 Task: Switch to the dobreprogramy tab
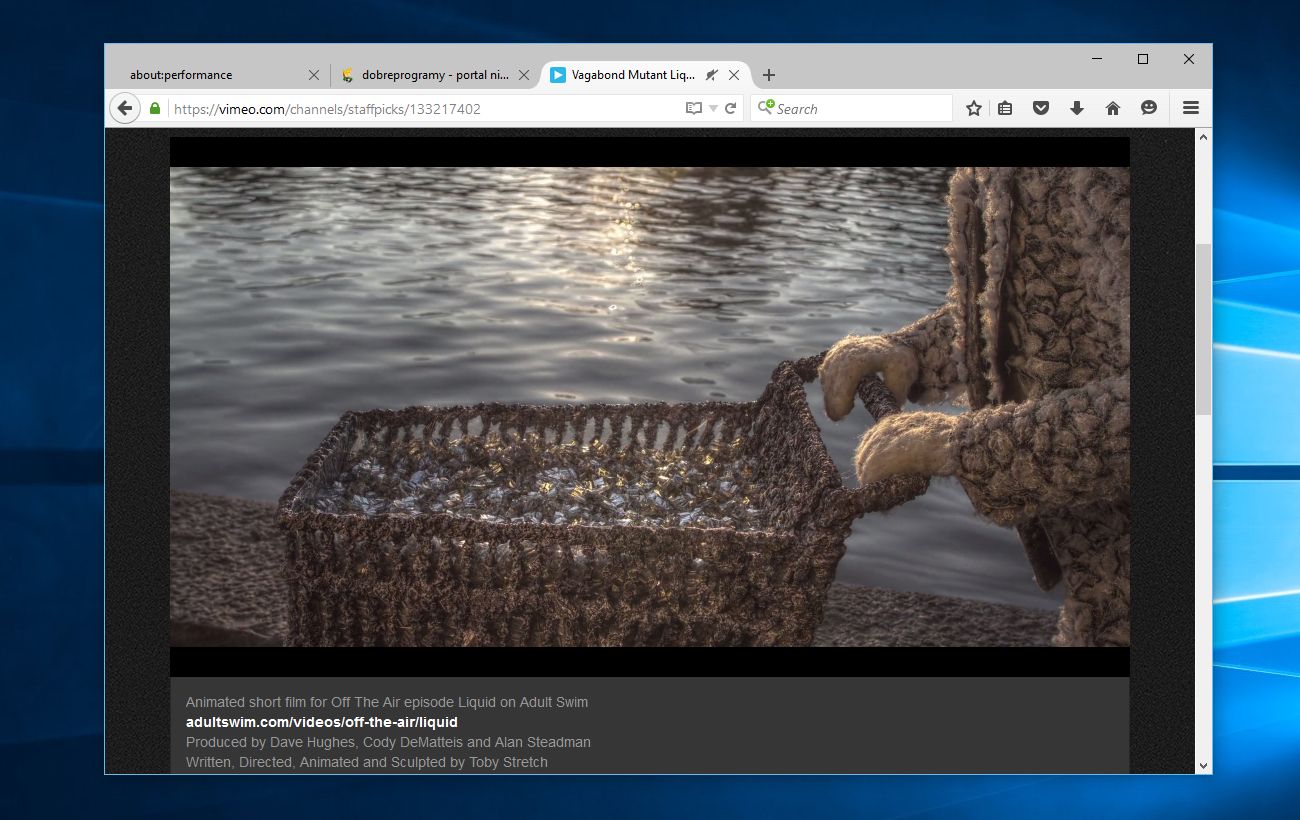(434, 75)
